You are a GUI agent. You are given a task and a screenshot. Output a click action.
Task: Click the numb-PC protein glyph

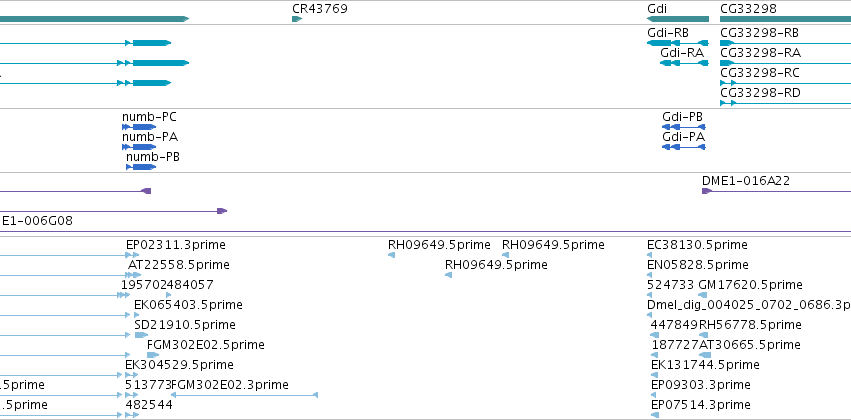[139, 127]
